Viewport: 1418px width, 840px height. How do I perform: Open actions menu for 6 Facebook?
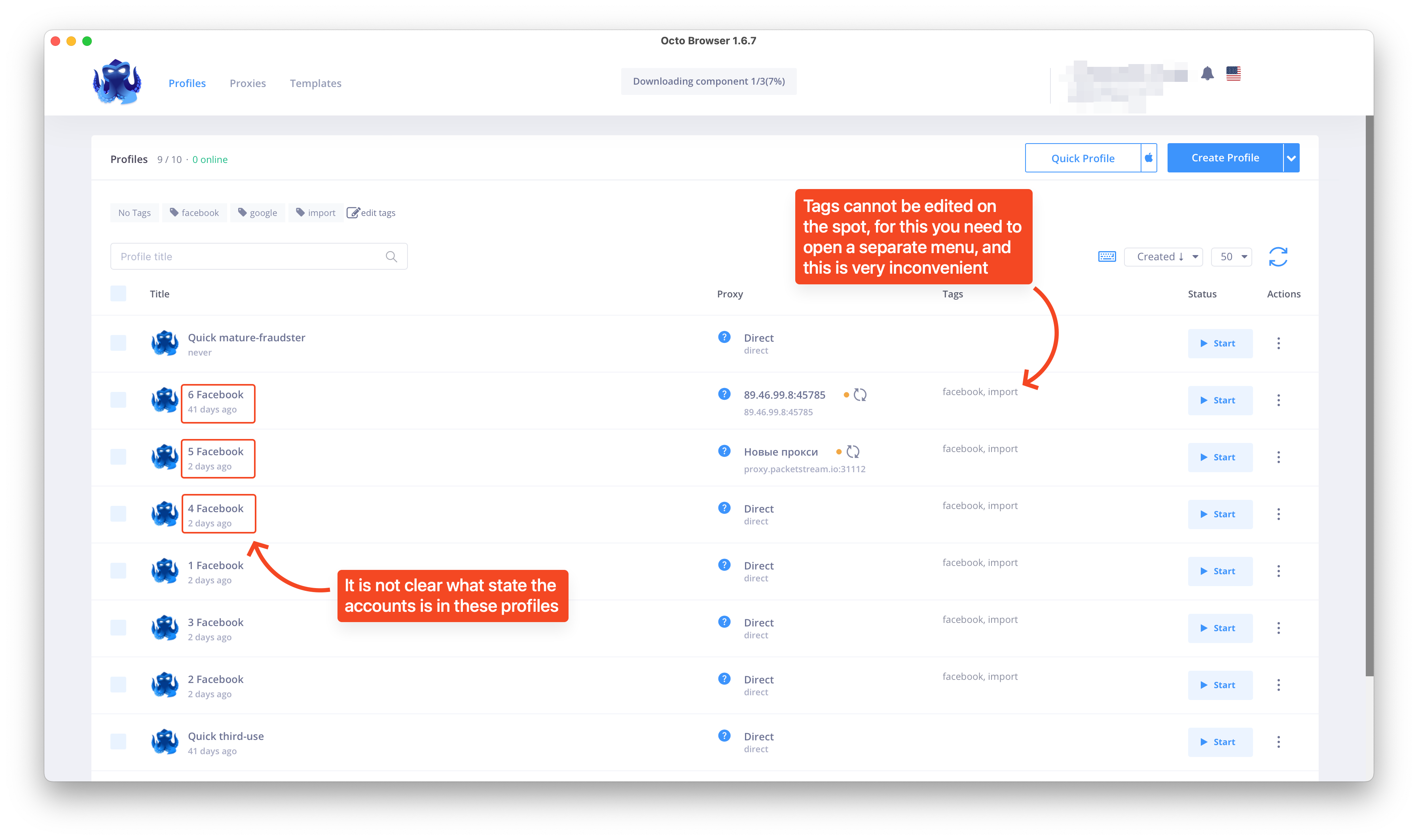(x=1278, y=401)
